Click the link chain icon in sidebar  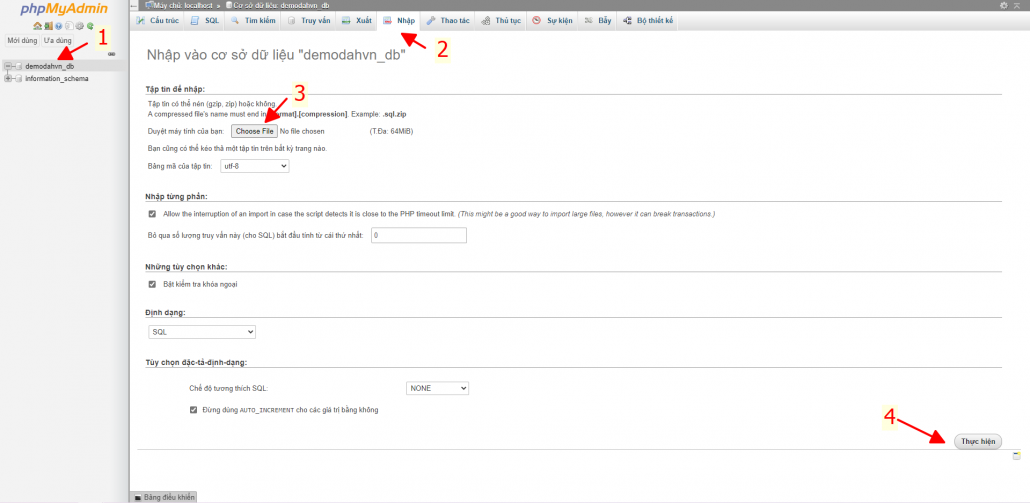[112, 54]
